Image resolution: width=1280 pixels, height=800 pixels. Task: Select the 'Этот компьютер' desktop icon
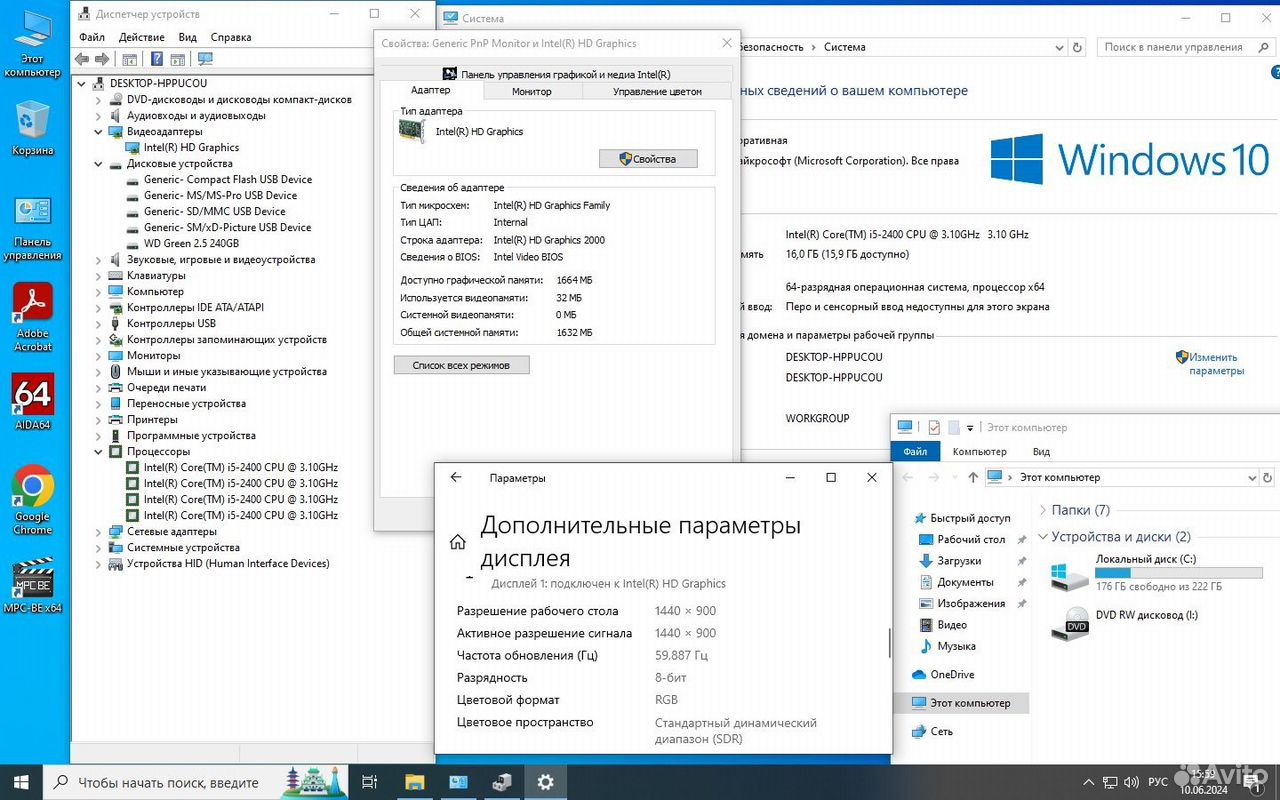32,44
